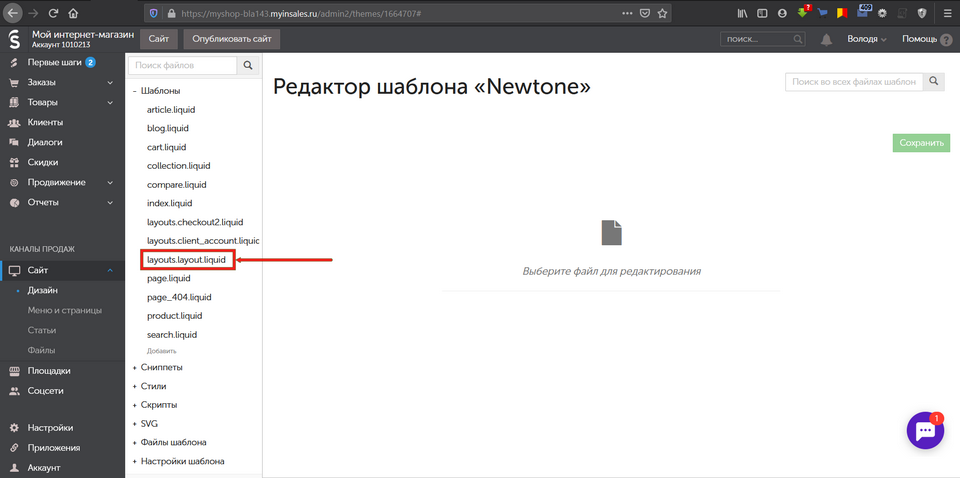Click the Опубликовать сайт button
Image resolution: width=960 pixels, height=478 pixels.
coord(232,39)
